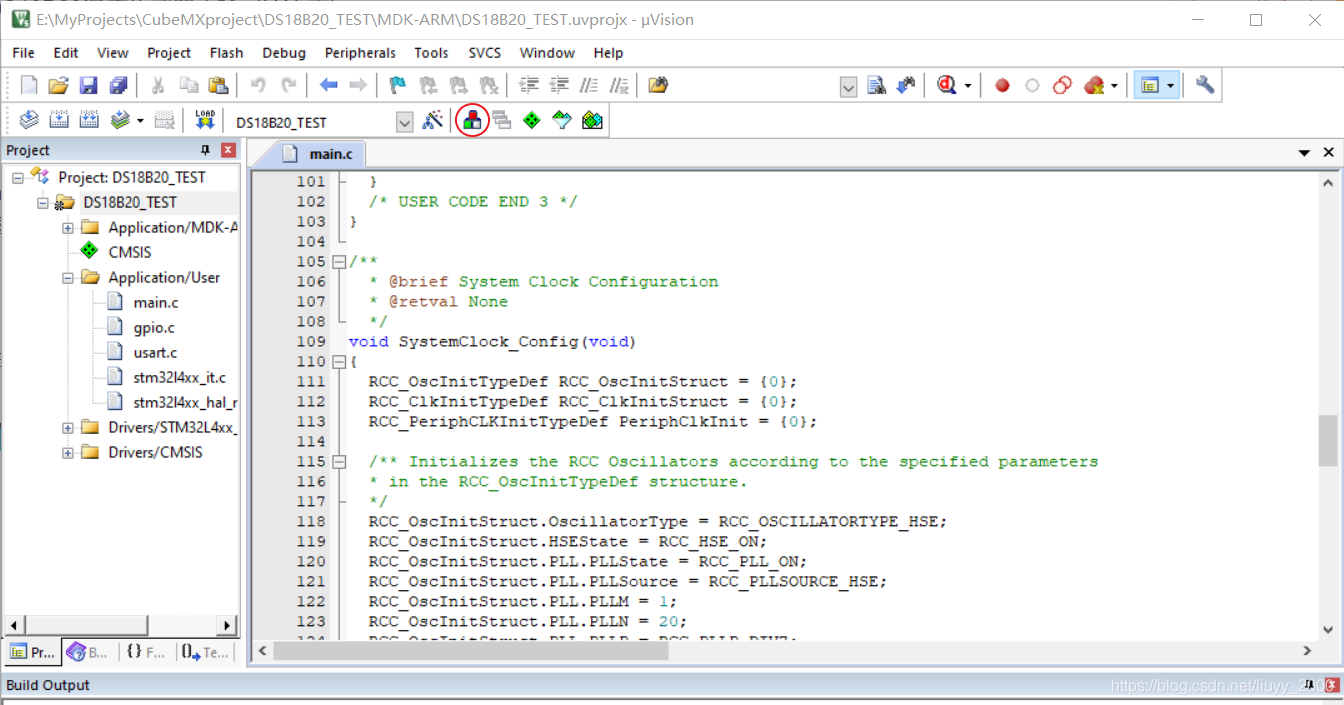Screen dimensions: 1344x705
Task: Expand the Application/MDK-A folder
Action: [x=67, y=227]
